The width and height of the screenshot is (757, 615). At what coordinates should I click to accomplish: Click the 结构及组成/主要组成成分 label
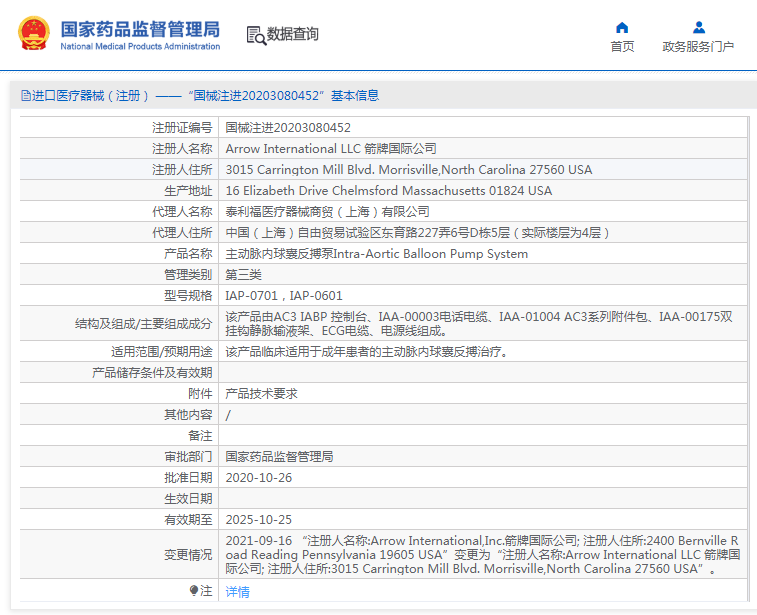click(143, 323)
